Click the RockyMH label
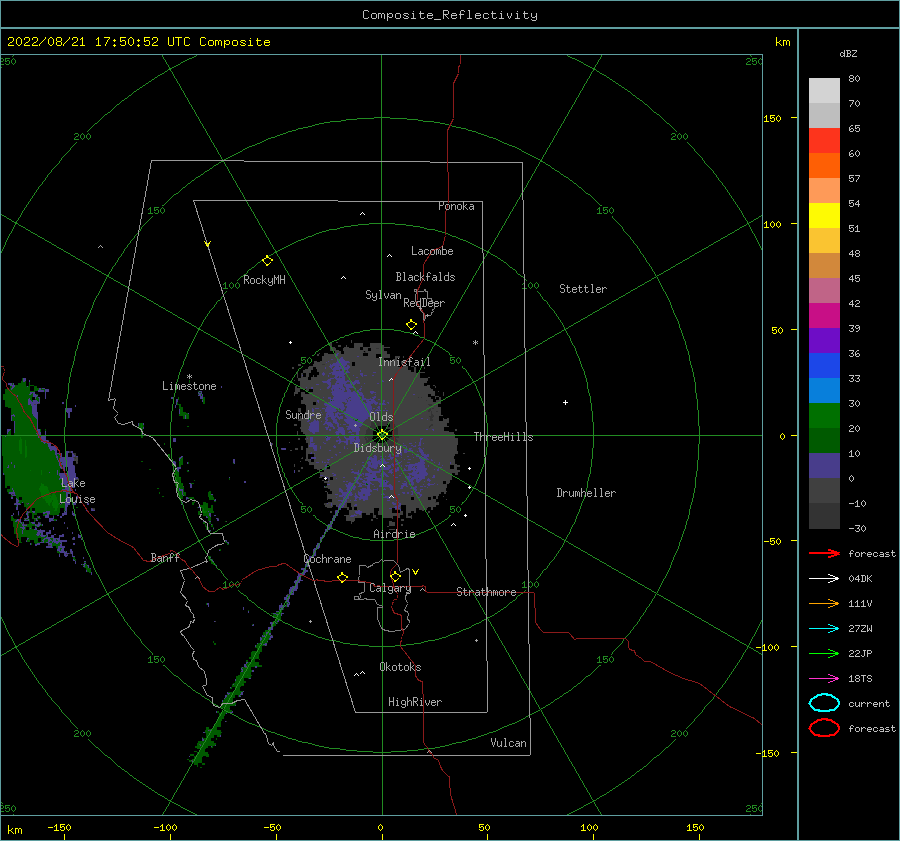This screenshot has height=841, width=900. coord(264,280)
